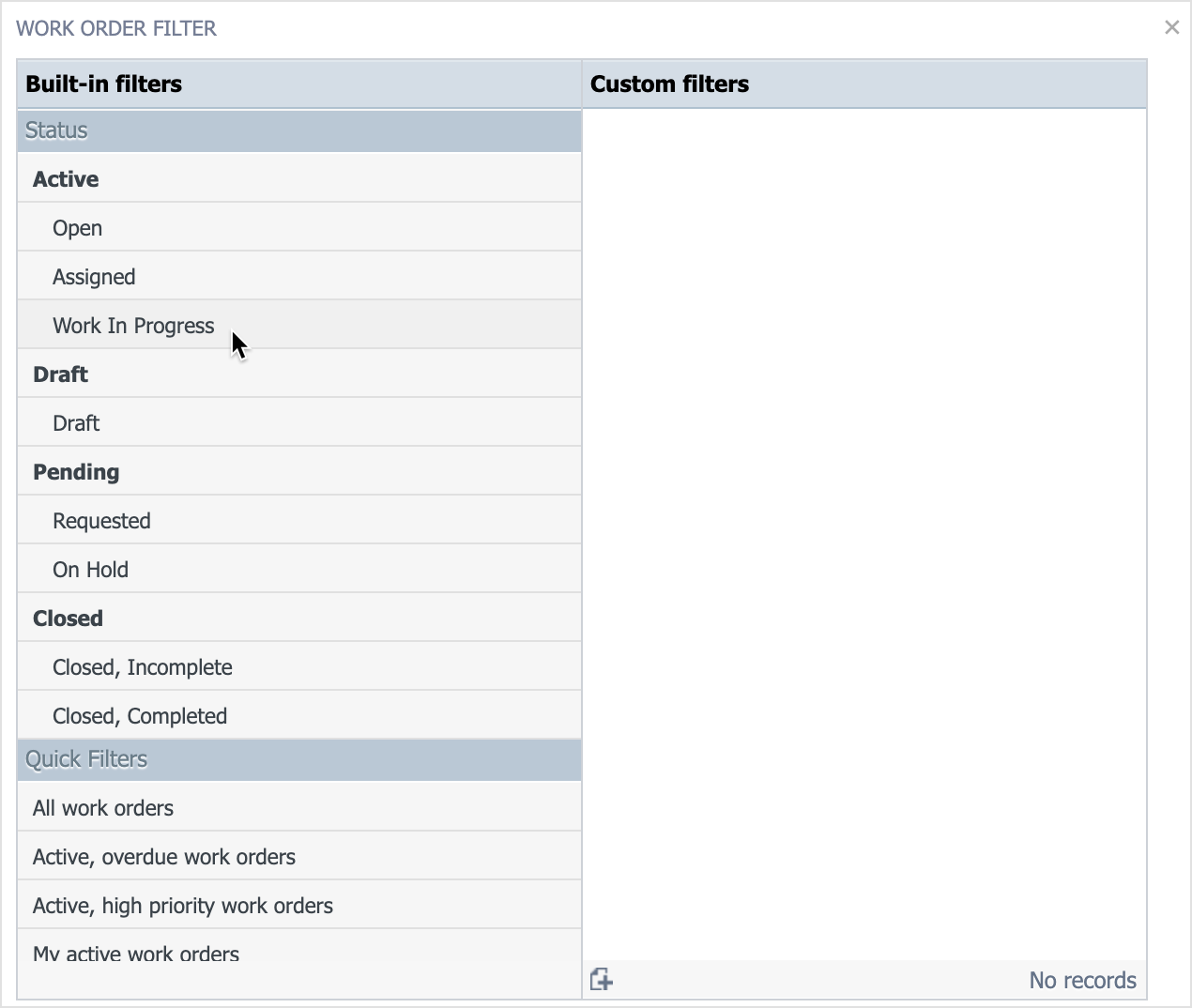The width and height of the screenshot is (1192, 1008).
Task: Select the bold Draft group filter
Action: coord(299,374)
